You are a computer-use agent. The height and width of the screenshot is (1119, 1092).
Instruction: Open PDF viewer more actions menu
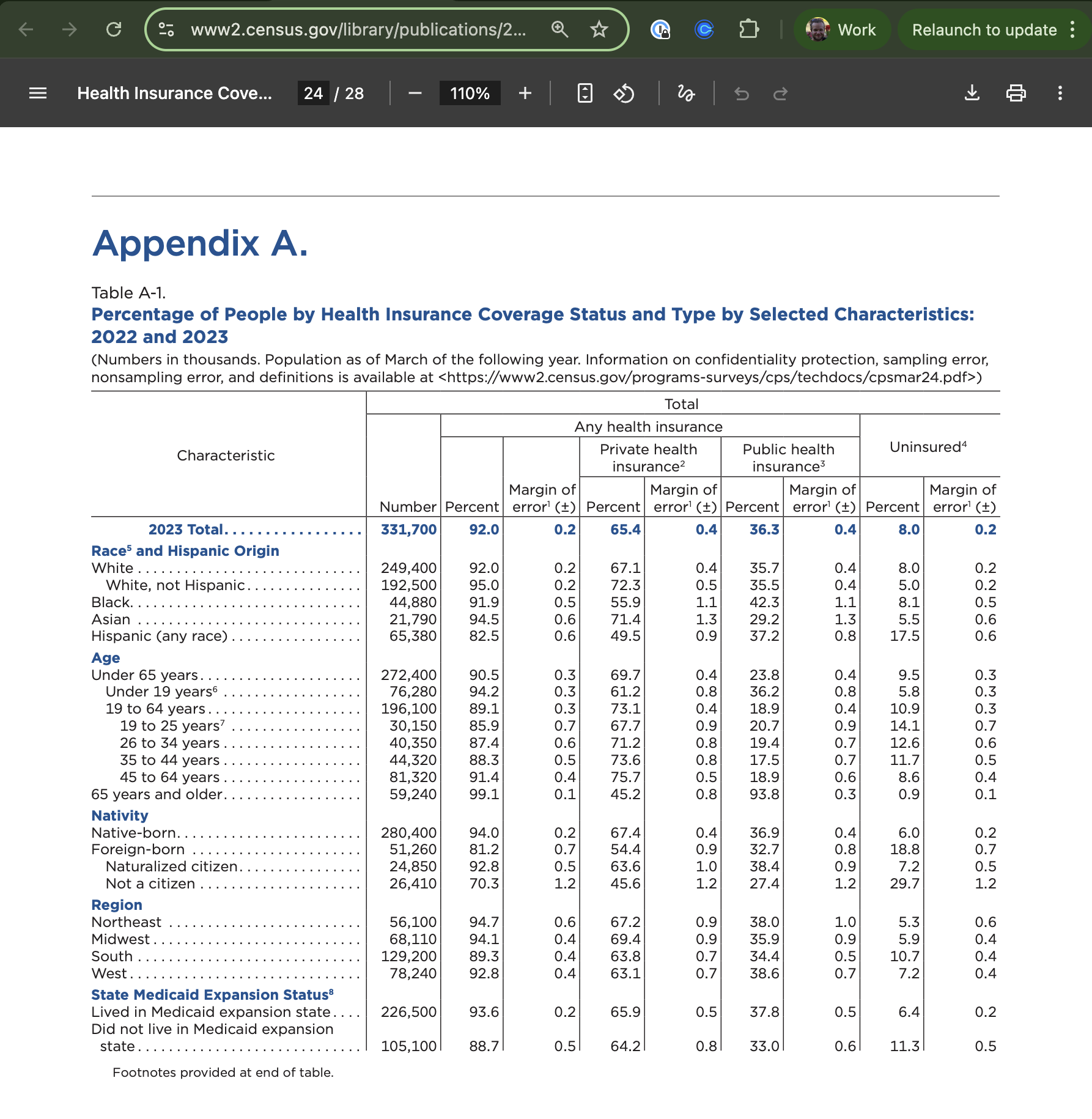pos(1060,93)
